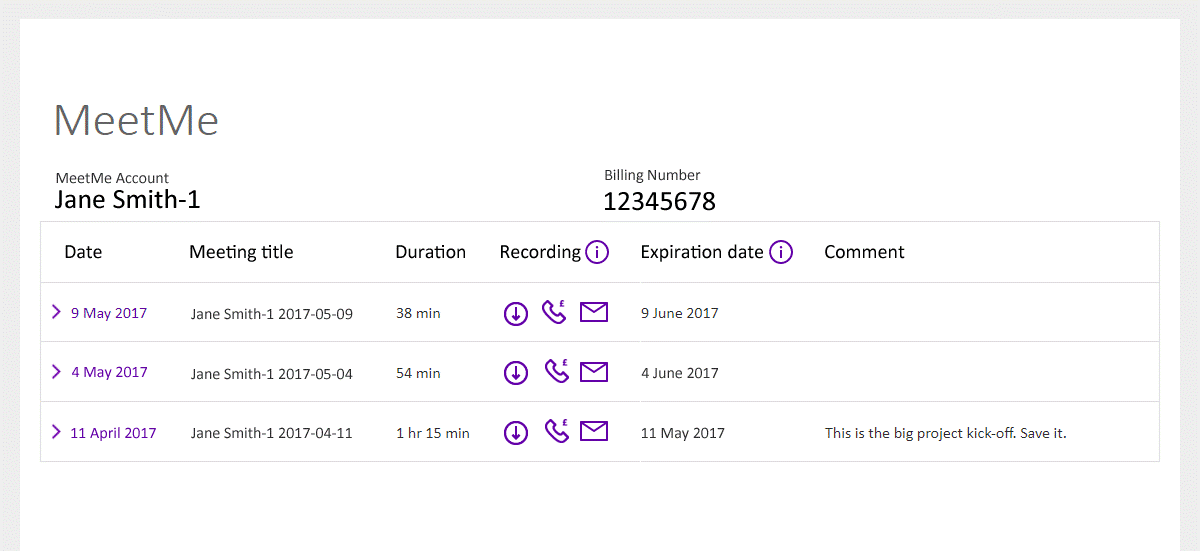The height and width of the screenshot is (551, 1200).
Task: Click the Date column header
Action: [x=83, y=252]
